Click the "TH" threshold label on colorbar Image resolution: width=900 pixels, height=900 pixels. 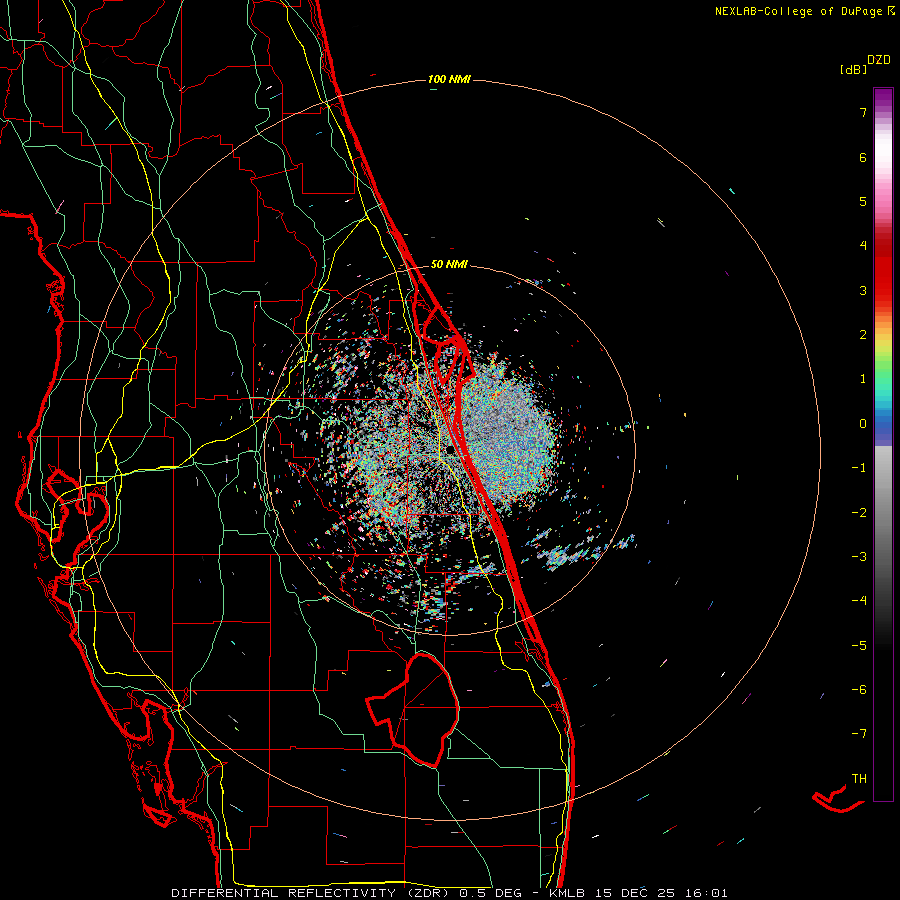coord(859,779)
